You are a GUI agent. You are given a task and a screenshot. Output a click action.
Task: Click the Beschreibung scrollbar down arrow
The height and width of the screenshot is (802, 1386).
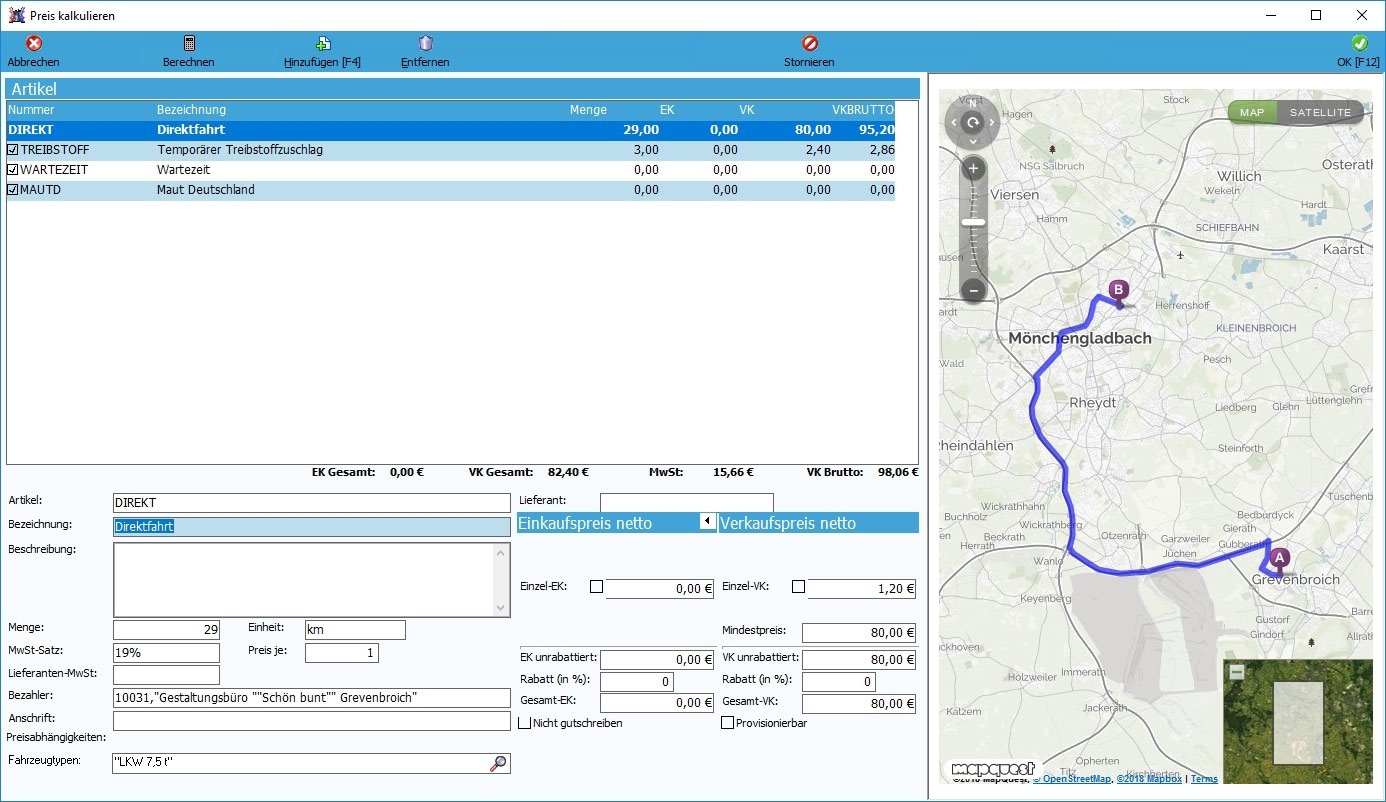tap(502, 608)
